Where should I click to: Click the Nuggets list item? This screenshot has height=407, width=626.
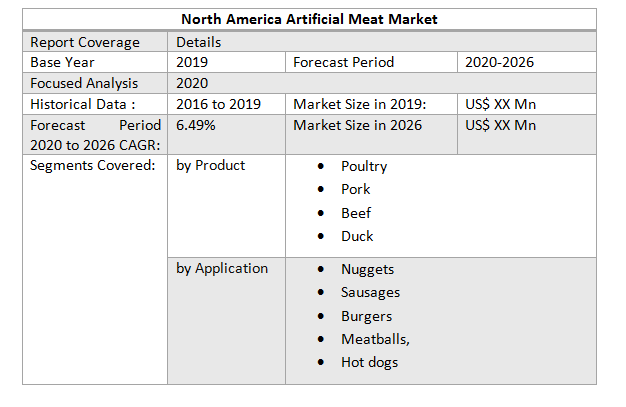tap(367, 269)
